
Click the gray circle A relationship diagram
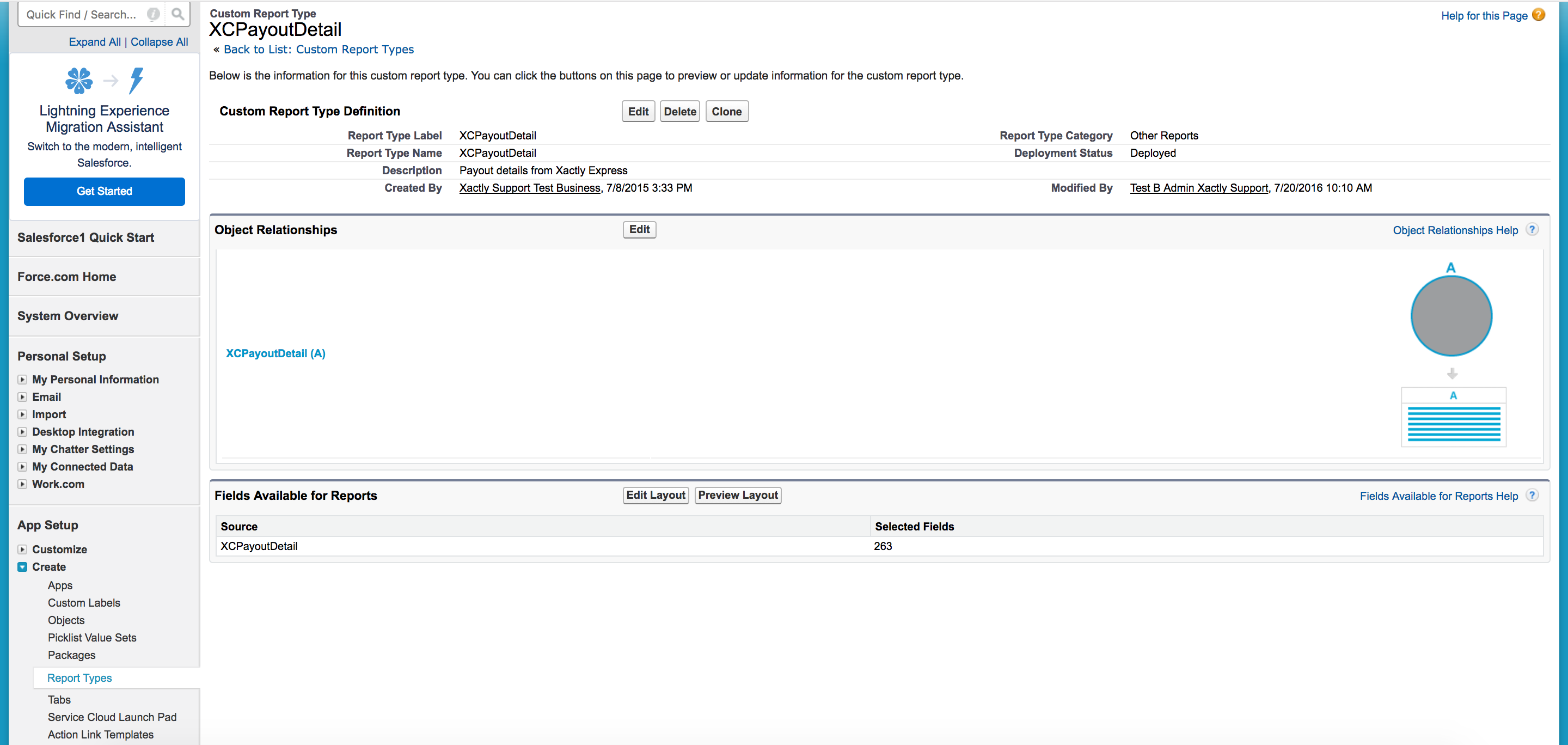click(x=1451, y=316)
